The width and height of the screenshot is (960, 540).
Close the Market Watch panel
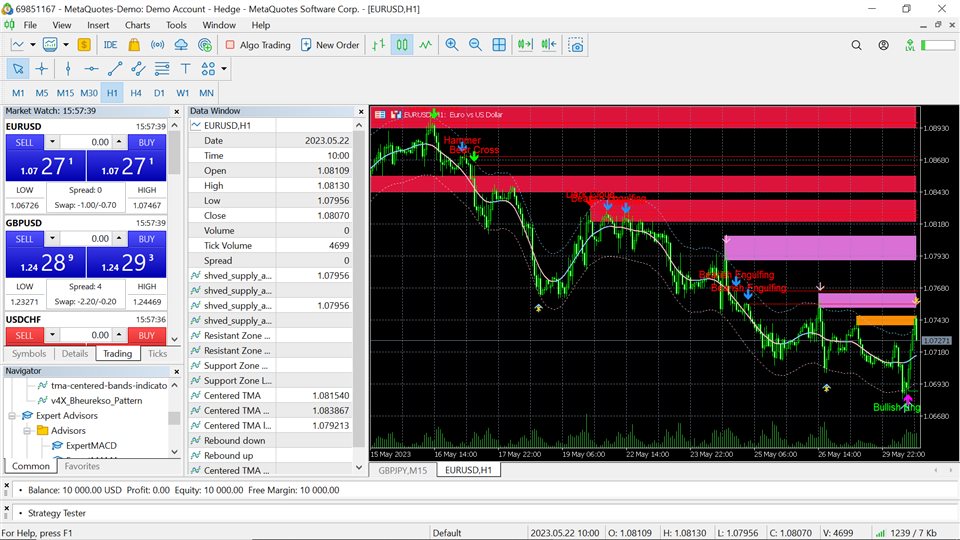[177, 111]
